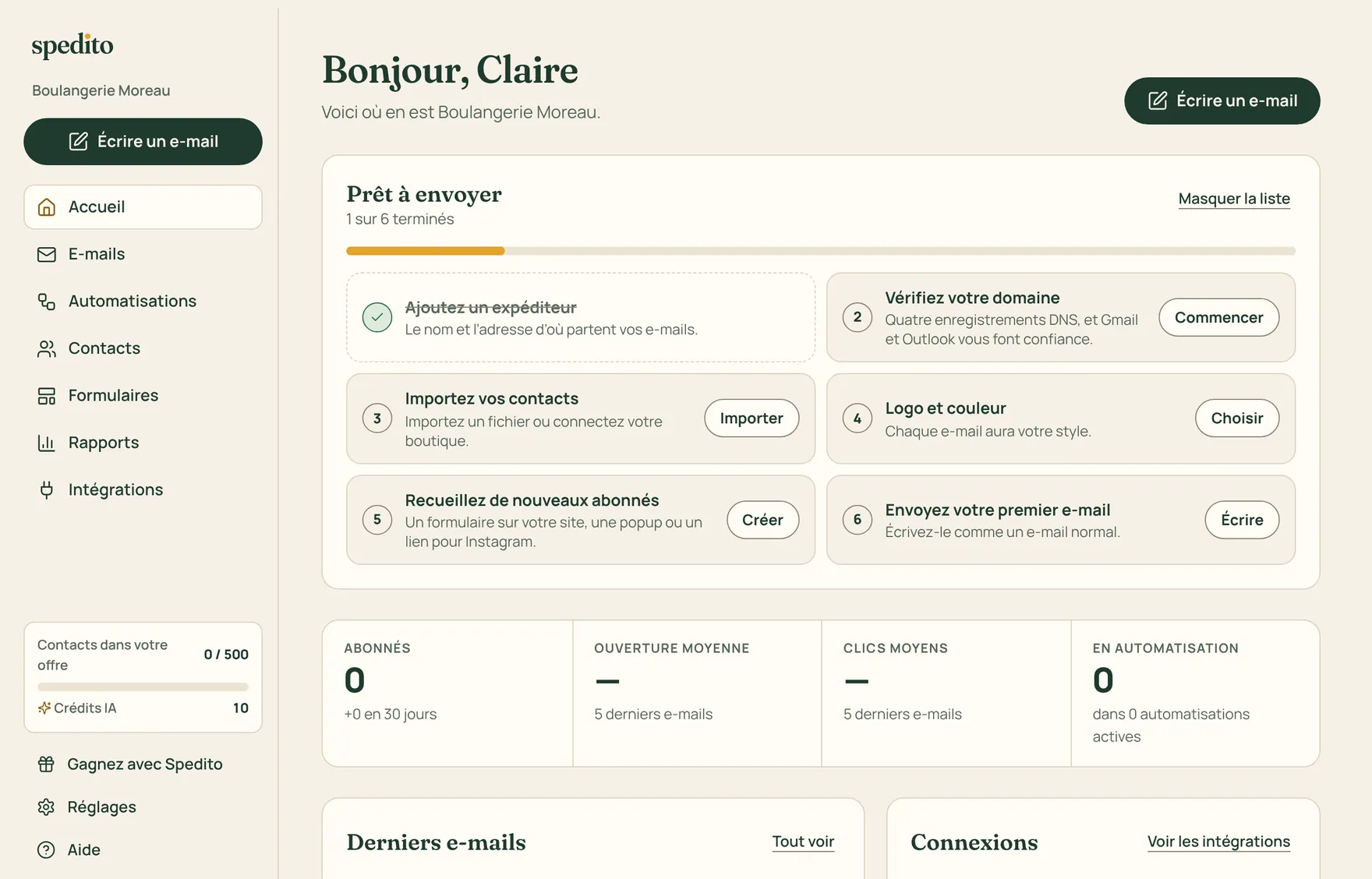Start domain verification with Commencer
Viewport: 1372px width, 879px height.
1218,317
